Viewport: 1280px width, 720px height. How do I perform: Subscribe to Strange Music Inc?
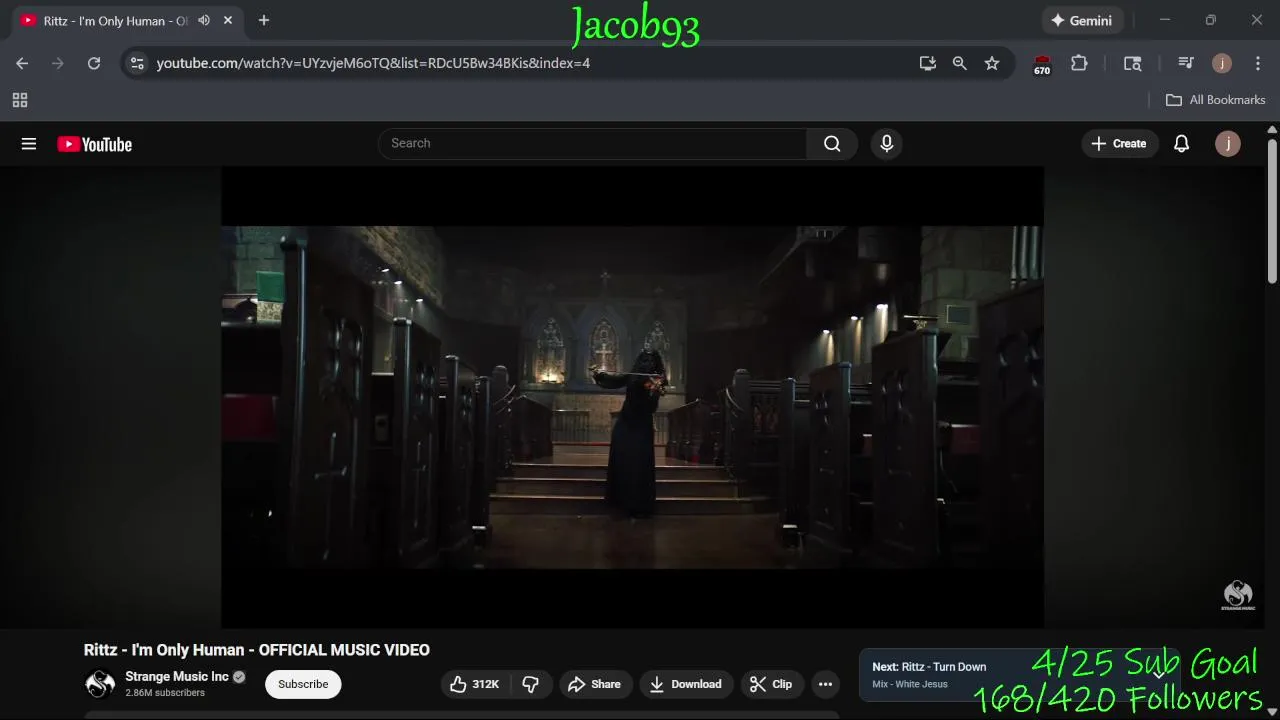point(303,684)
